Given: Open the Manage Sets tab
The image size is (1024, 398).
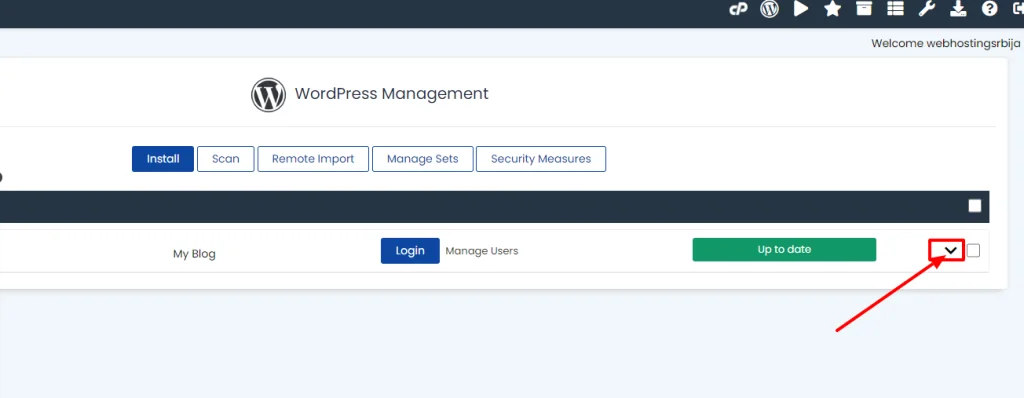Looking at the screenshot, I should pos(423,159).
